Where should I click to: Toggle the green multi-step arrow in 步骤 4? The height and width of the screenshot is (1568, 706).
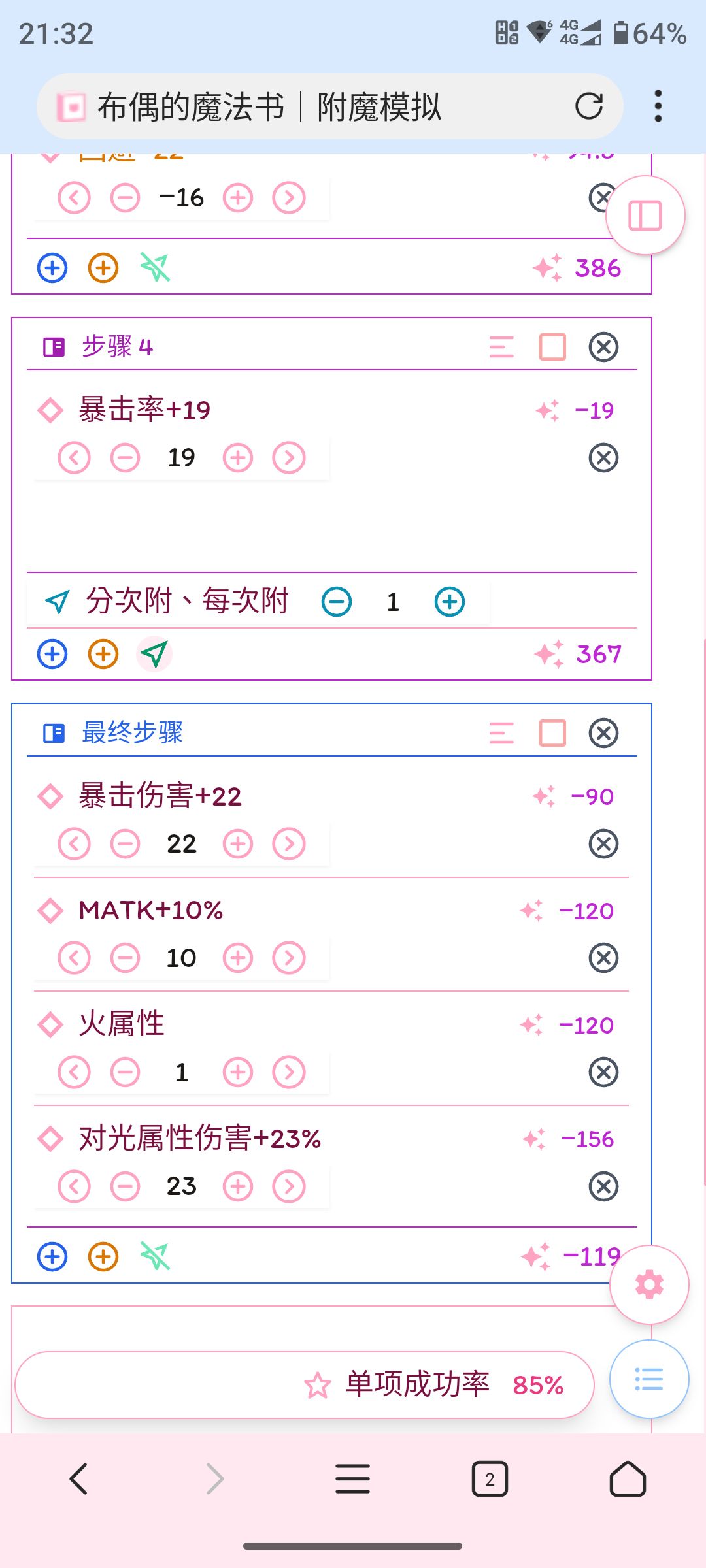coord(154,654)
